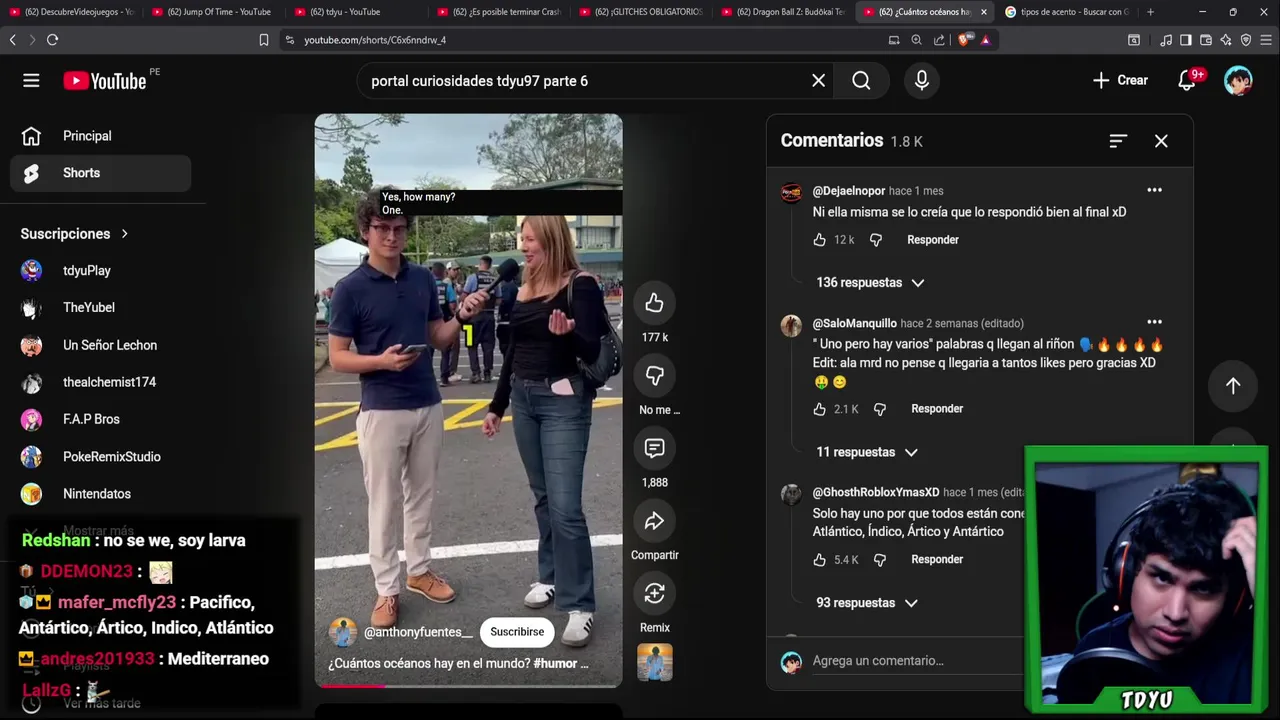The width and height of the screenshot is (1280, 720).
Task: Open a new browser tab
Action: click(x=1150, y=12)
